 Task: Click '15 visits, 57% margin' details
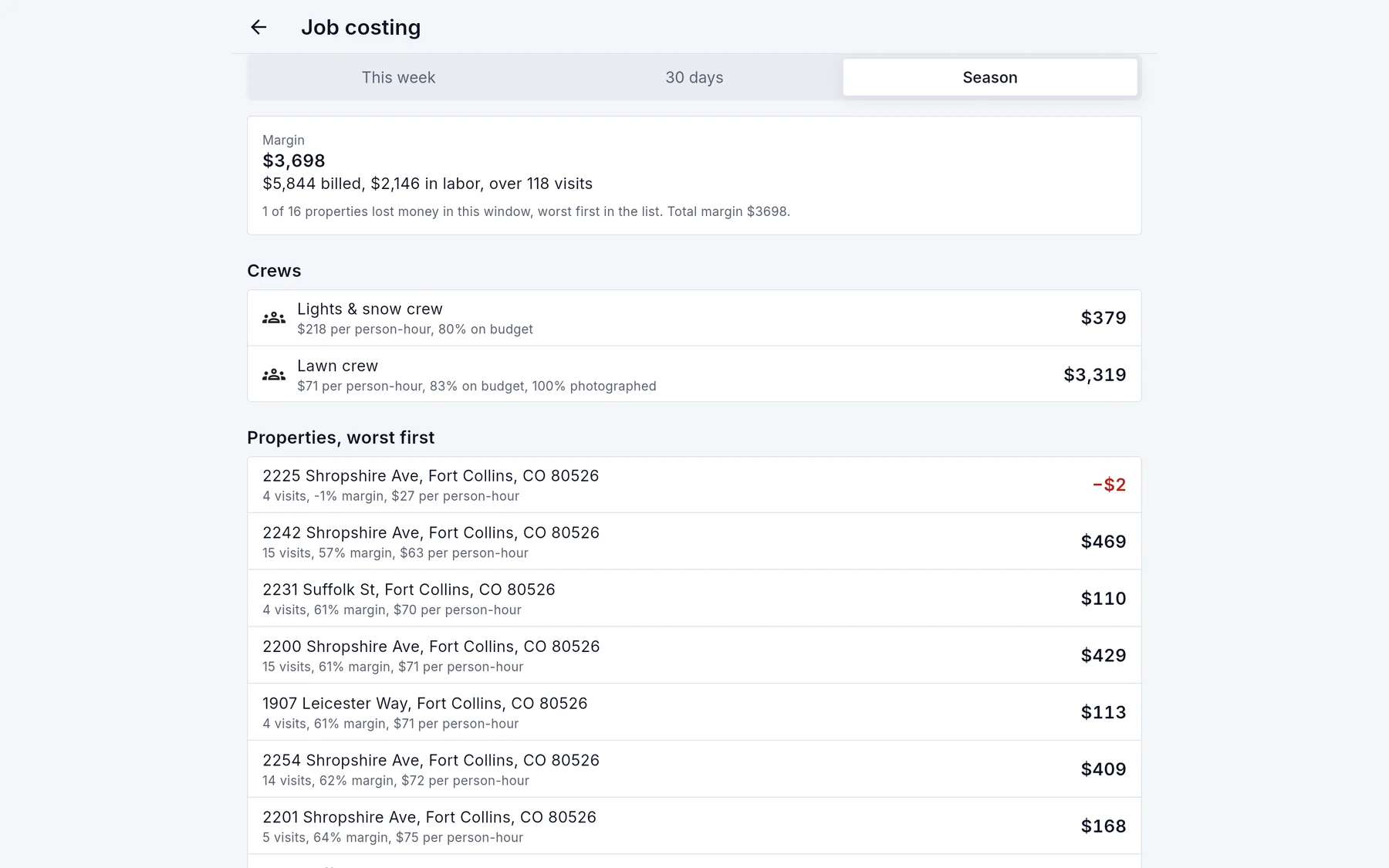[395, 553]
